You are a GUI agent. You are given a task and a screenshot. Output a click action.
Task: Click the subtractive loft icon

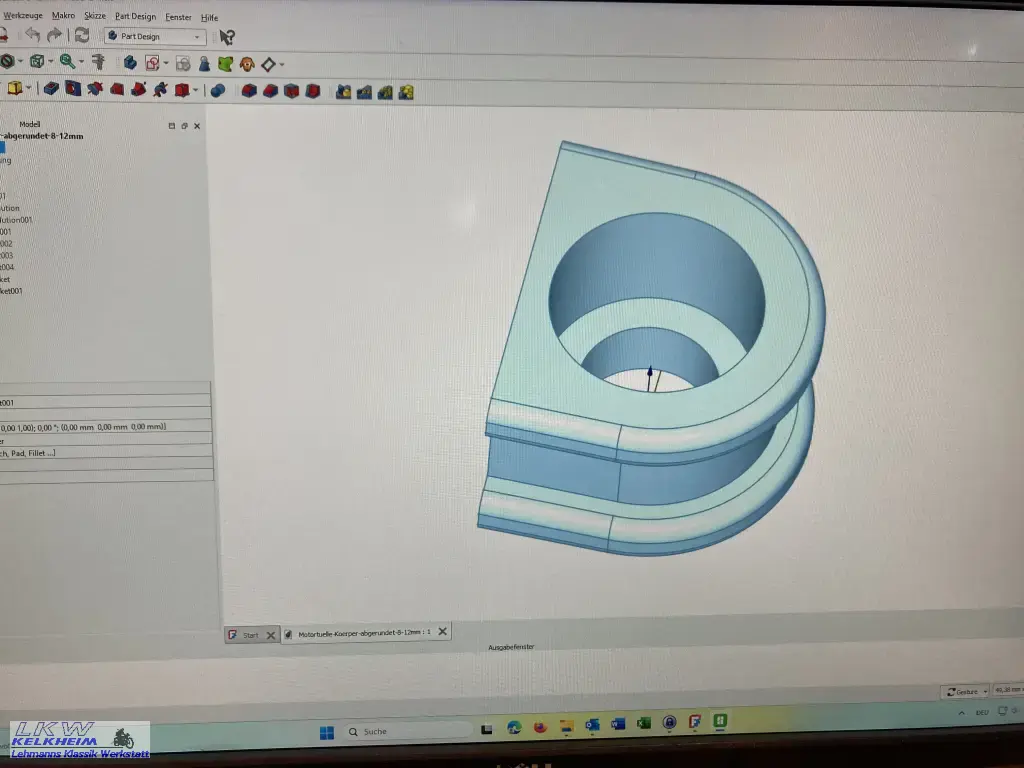(117, 89)
